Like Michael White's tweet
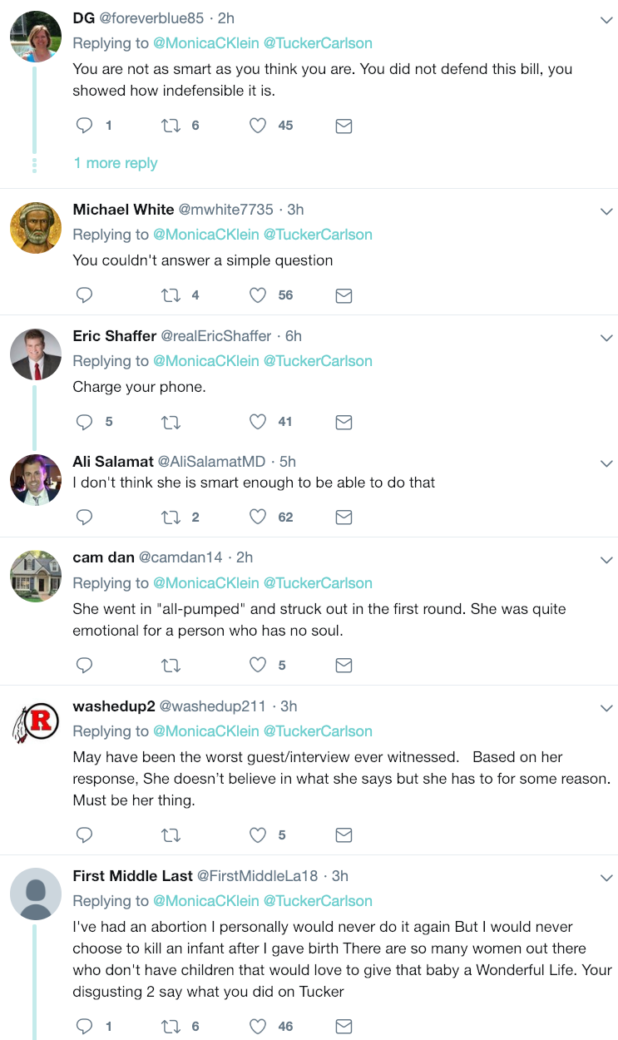 [258, 295]
